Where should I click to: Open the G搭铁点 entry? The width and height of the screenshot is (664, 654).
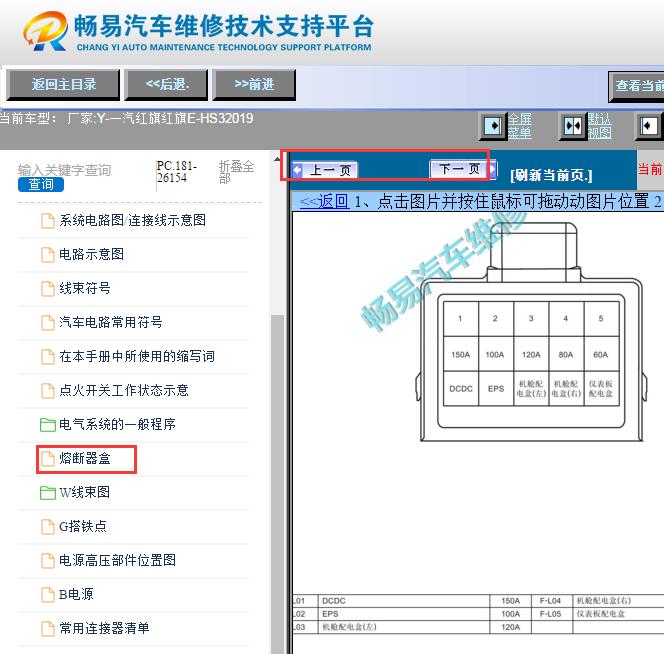[x=83, y=526]
